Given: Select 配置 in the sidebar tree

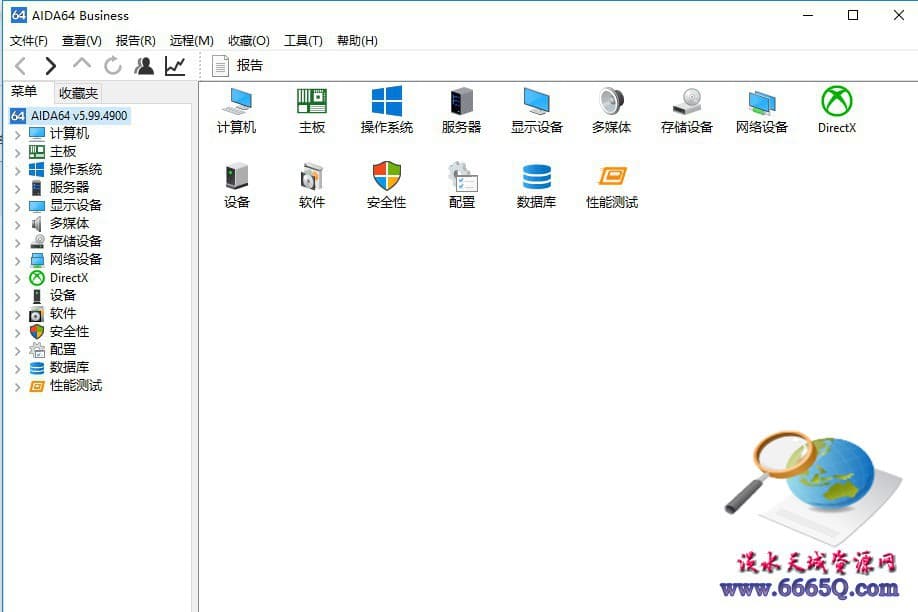Looking at the screenshot, I should tap(63, 349).
